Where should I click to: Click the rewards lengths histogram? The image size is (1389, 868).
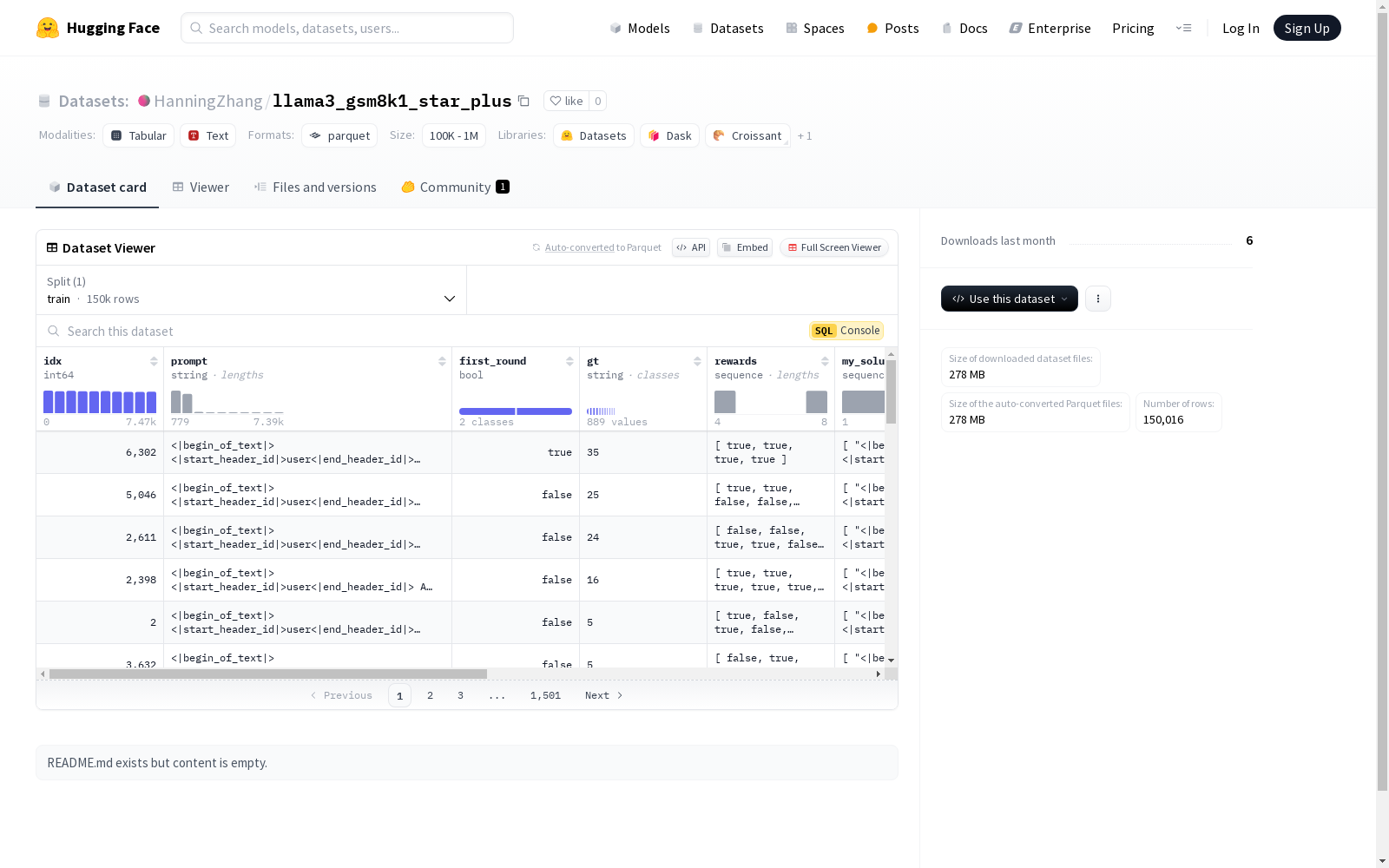point(771,402)
